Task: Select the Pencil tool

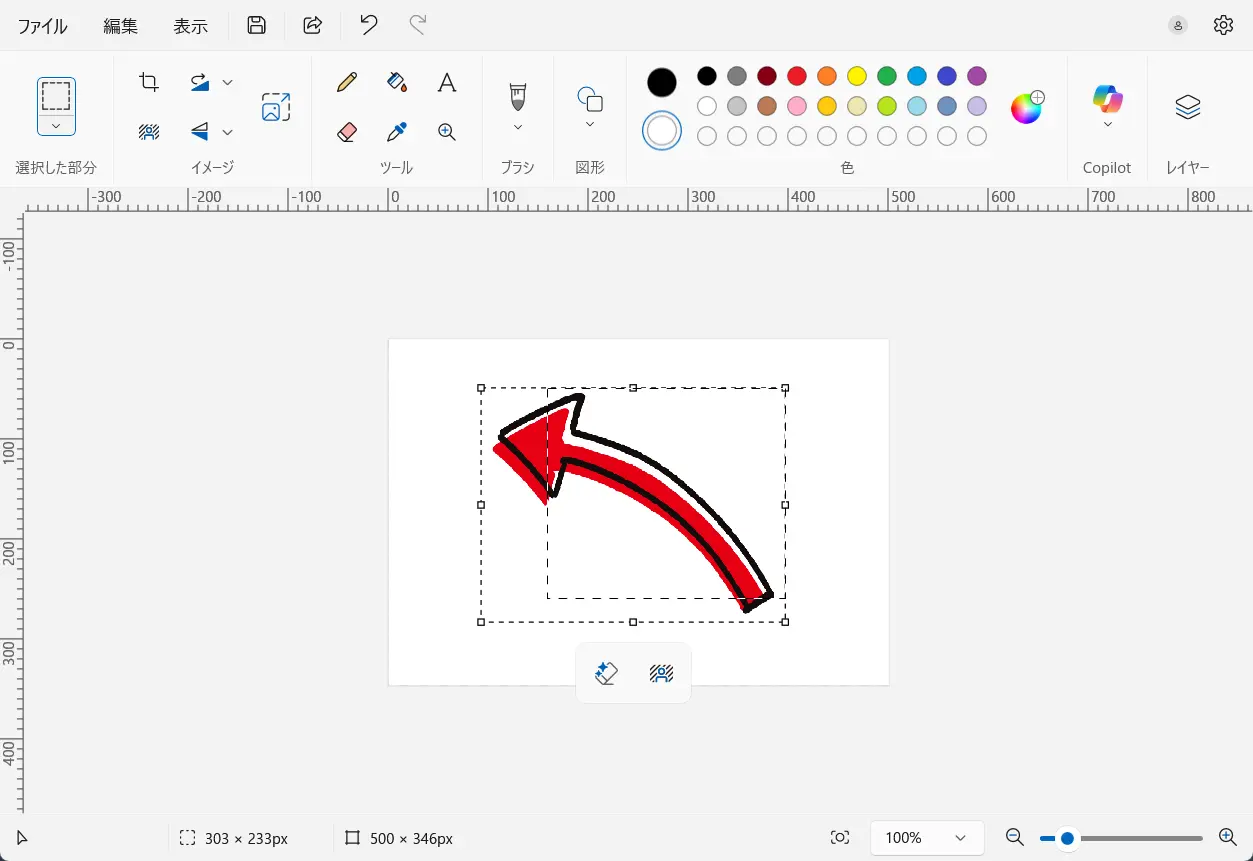Action: point(347,82)
